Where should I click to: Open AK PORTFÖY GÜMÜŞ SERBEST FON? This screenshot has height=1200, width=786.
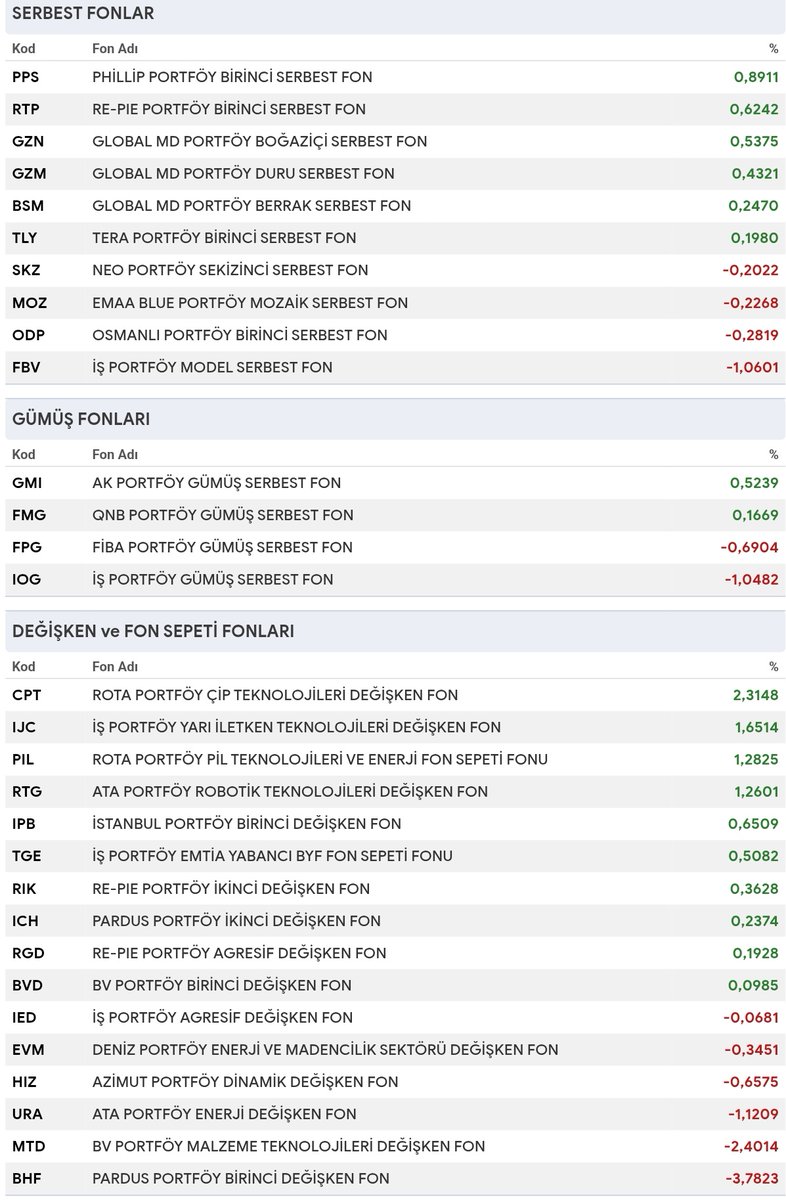click(x=216, y=483)
